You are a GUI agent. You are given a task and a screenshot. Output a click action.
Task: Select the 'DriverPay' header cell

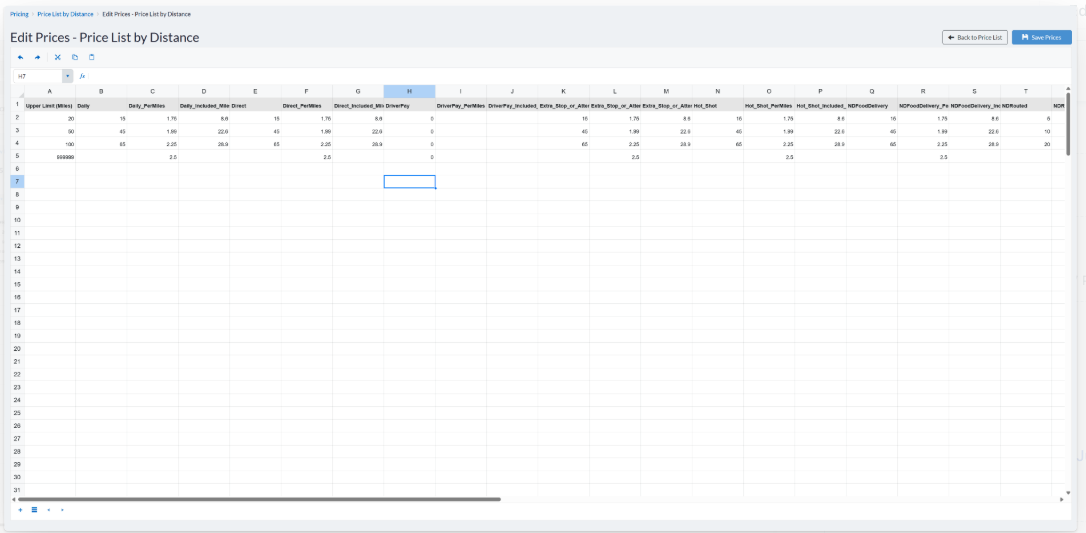409,105
